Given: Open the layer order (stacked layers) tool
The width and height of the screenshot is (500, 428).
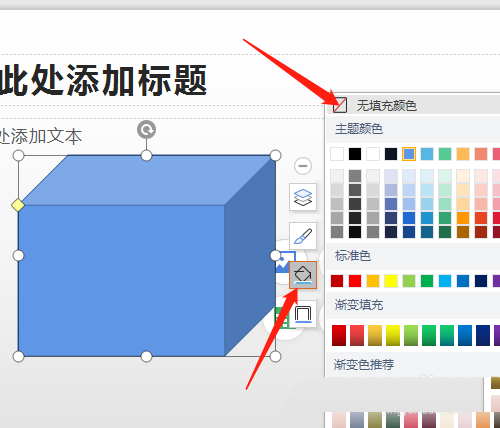Looking at the screenshot, I should pyautogui.click(x=303, y=197).
